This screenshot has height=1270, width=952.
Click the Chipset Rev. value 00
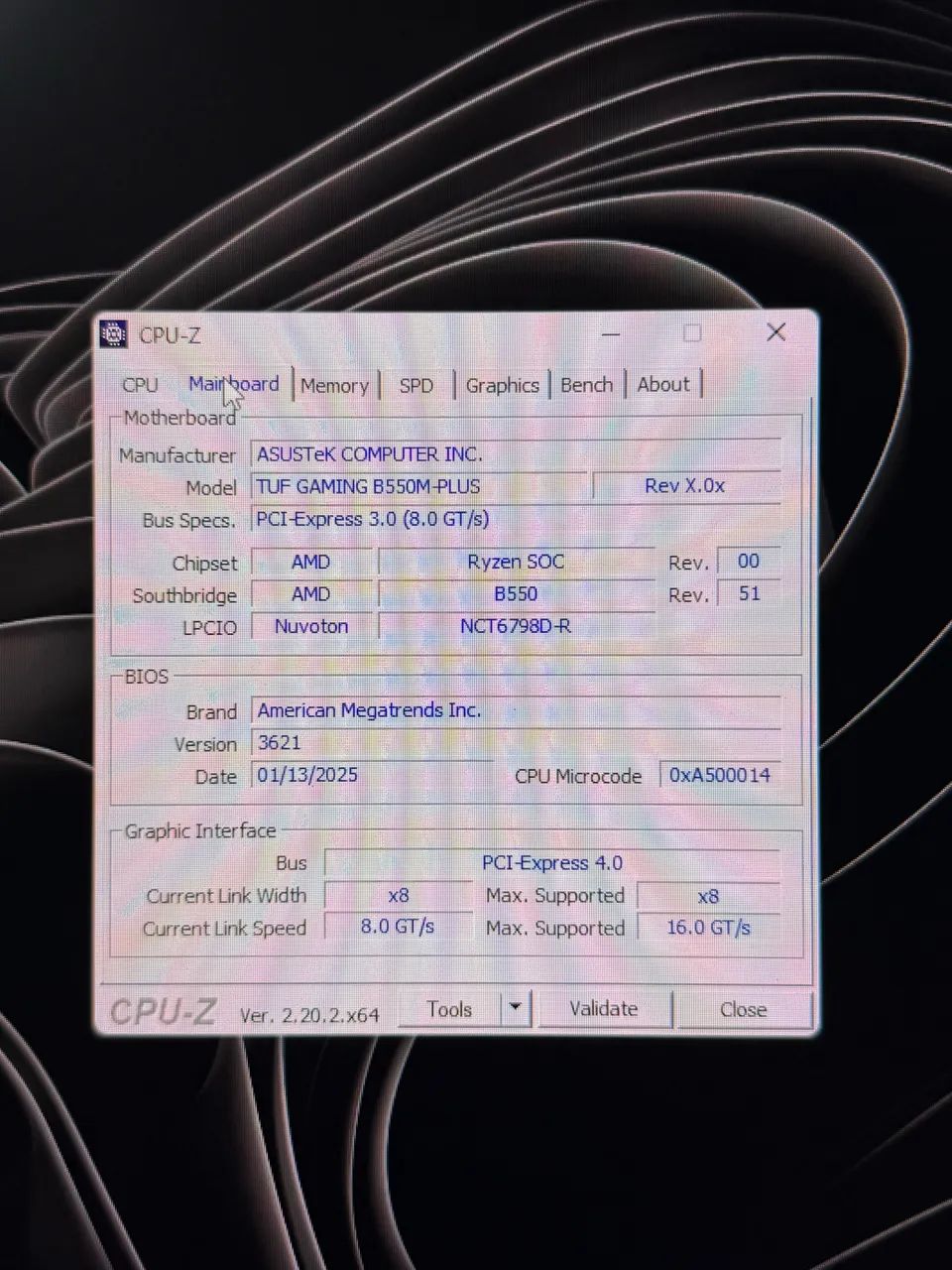749,562
